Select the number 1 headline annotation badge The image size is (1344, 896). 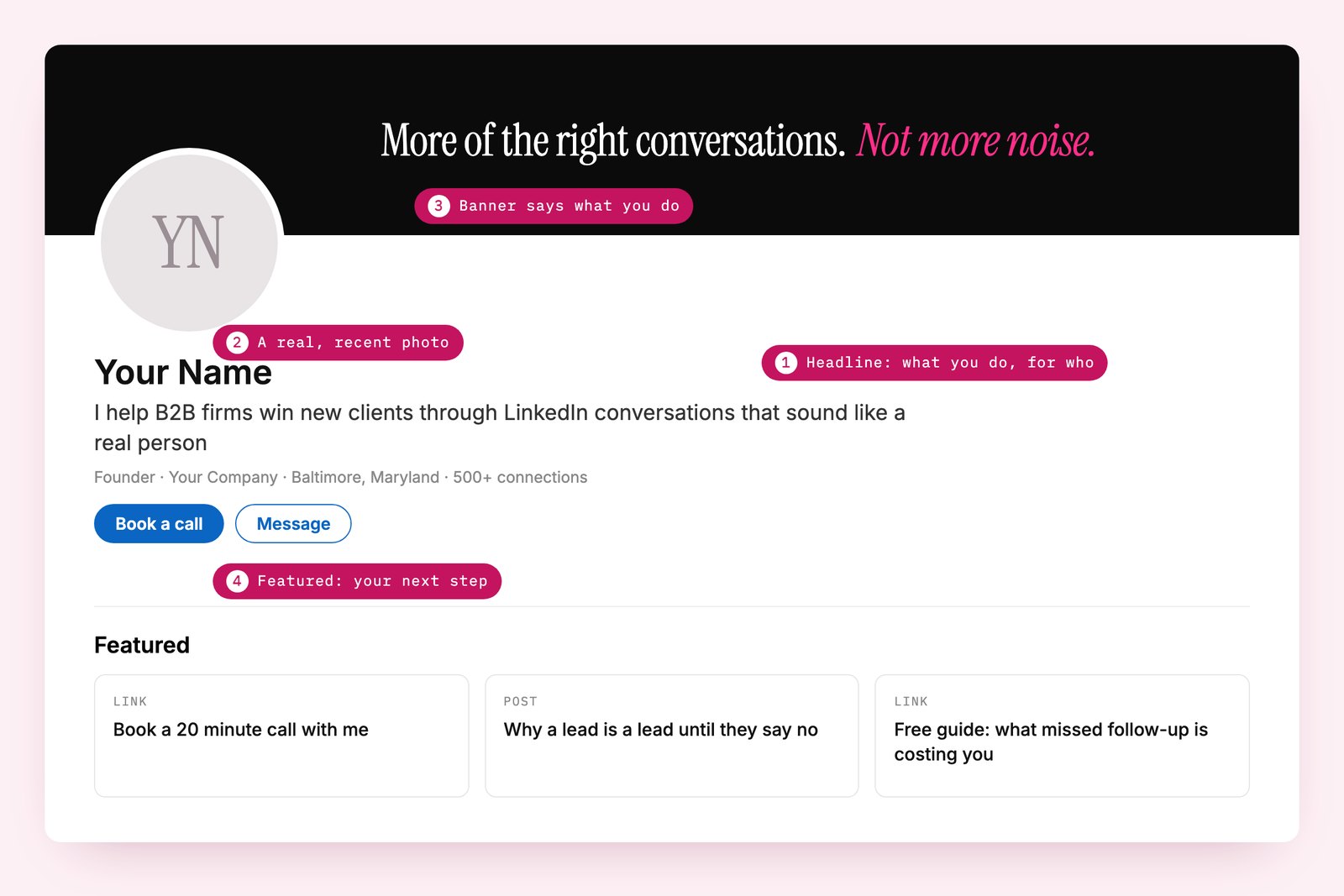pyautogui.click(x=785, y=363)
